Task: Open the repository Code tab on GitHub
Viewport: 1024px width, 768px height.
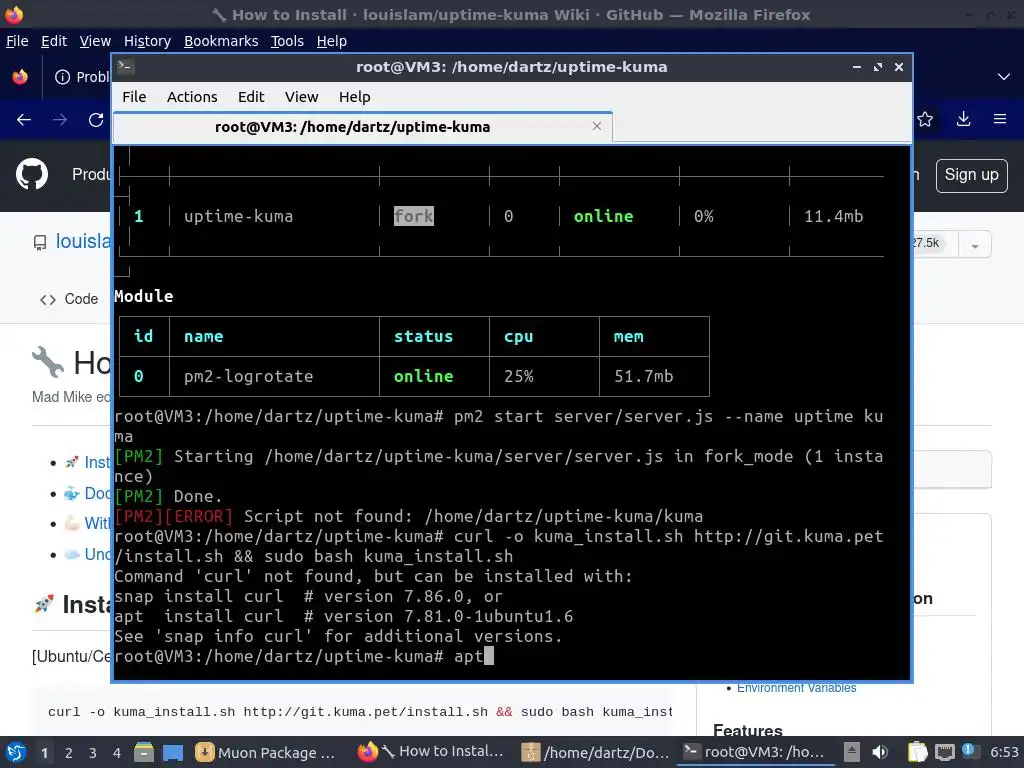Action: (x=69, y=299)
